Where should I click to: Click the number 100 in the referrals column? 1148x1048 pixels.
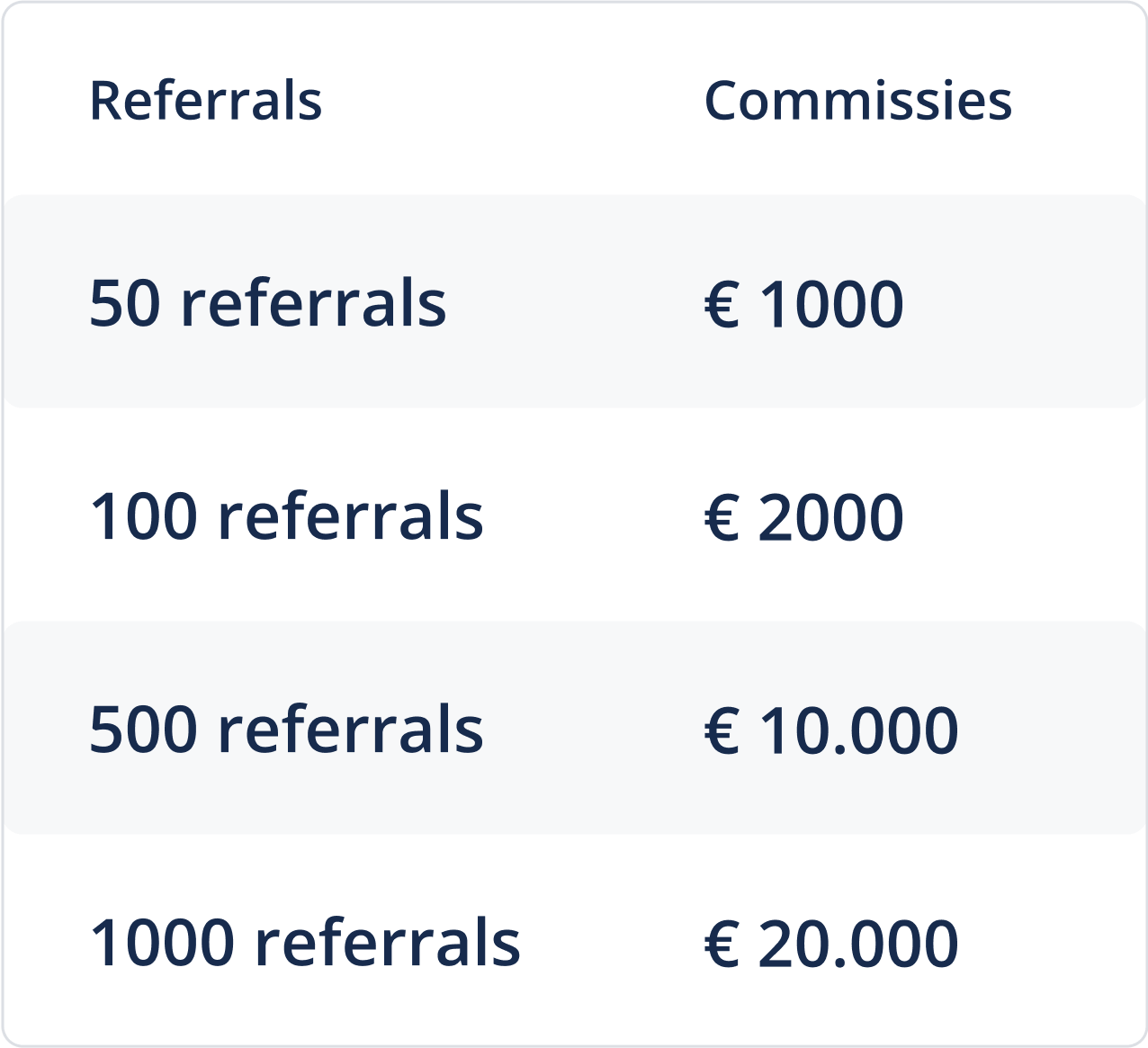[x=143, y=517]
